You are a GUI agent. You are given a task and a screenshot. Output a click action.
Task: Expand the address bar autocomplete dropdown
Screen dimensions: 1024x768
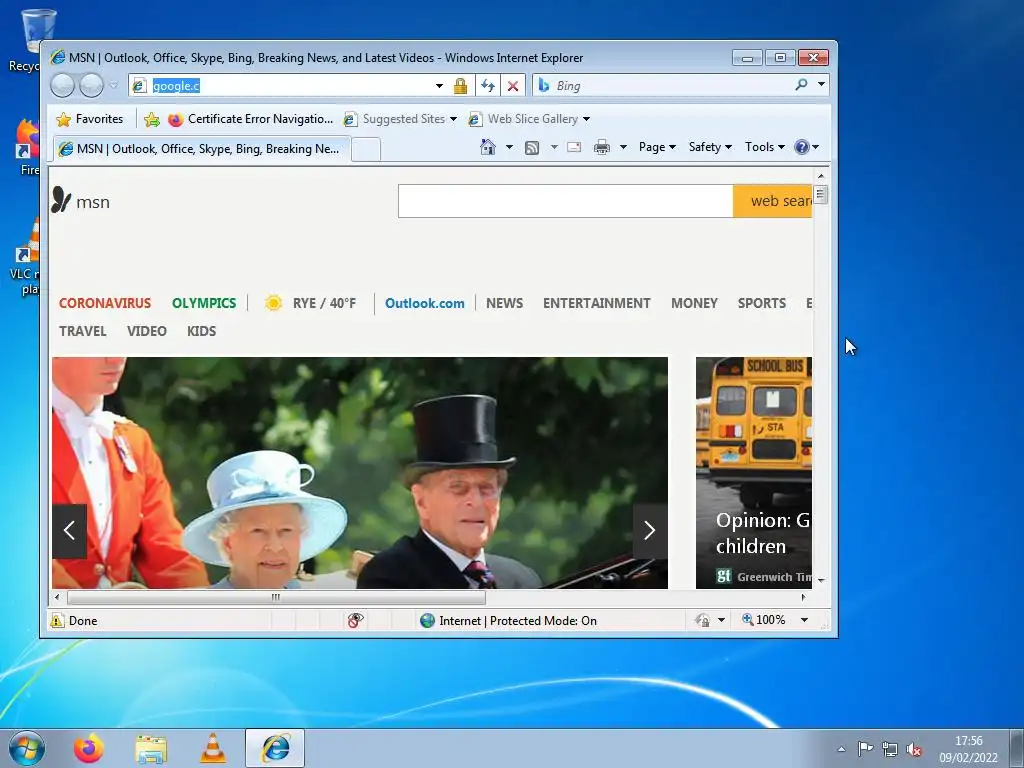click(440, 86)
